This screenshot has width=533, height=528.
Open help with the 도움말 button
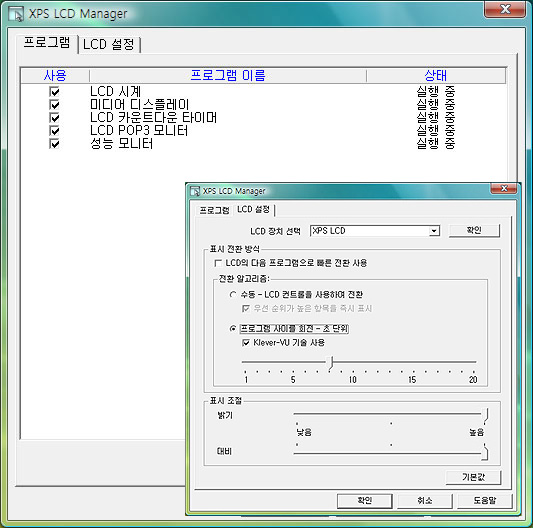[485, 500]
